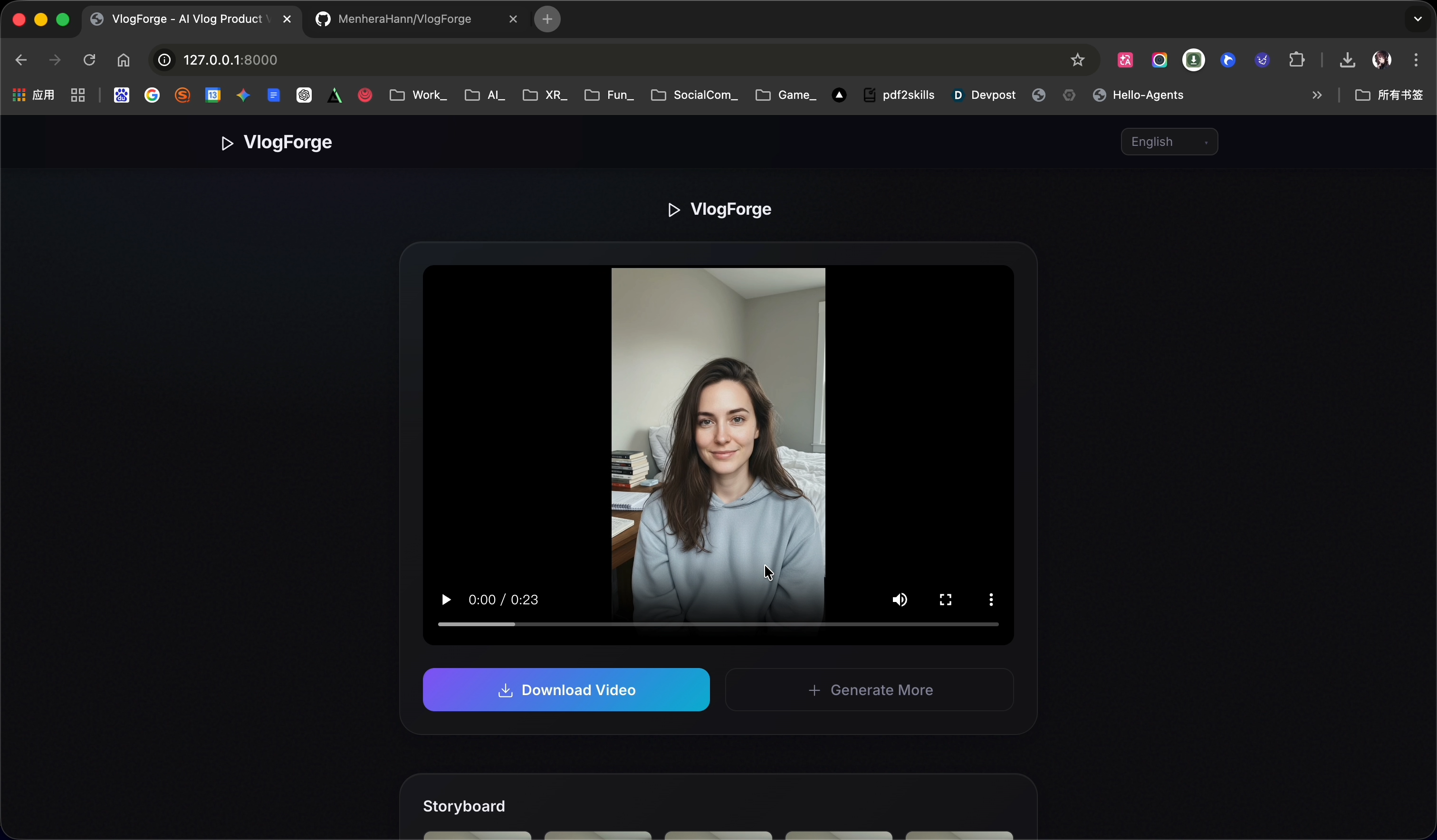Reload the current page
This screenshot has width=1437, height=840.
pos(89,60)
